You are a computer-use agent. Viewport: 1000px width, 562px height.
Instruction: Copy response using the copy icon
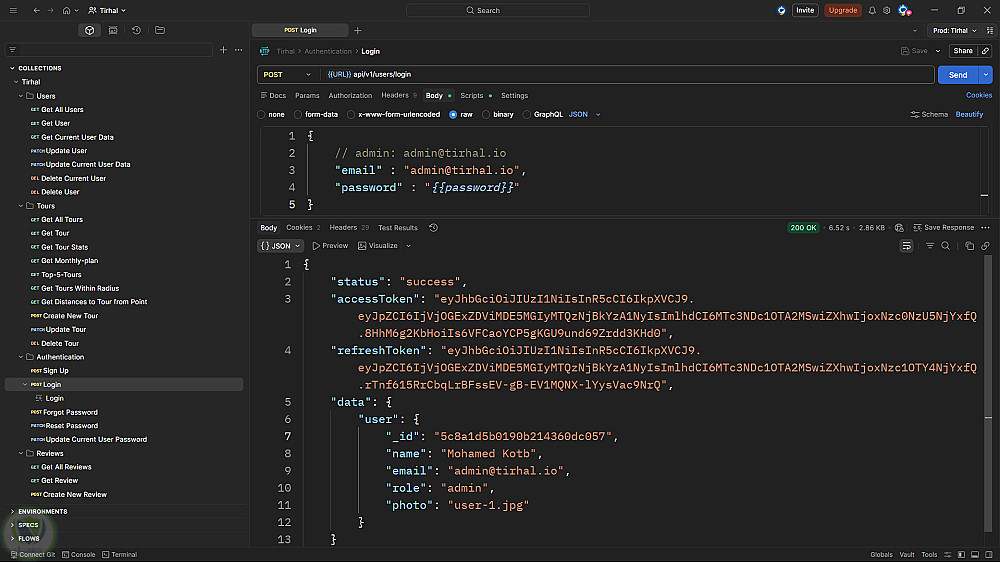tap(969, 246)
